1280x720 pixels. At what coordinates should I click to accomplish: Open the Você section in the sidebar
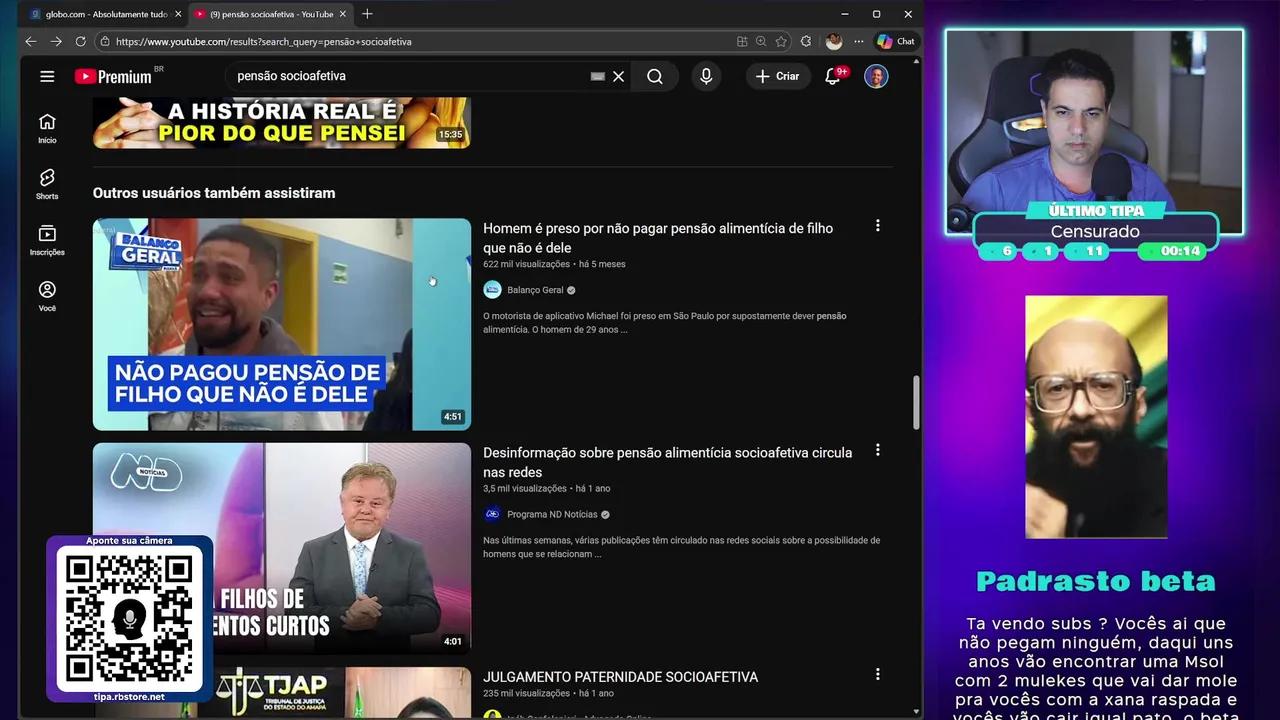tap(47, 296)
